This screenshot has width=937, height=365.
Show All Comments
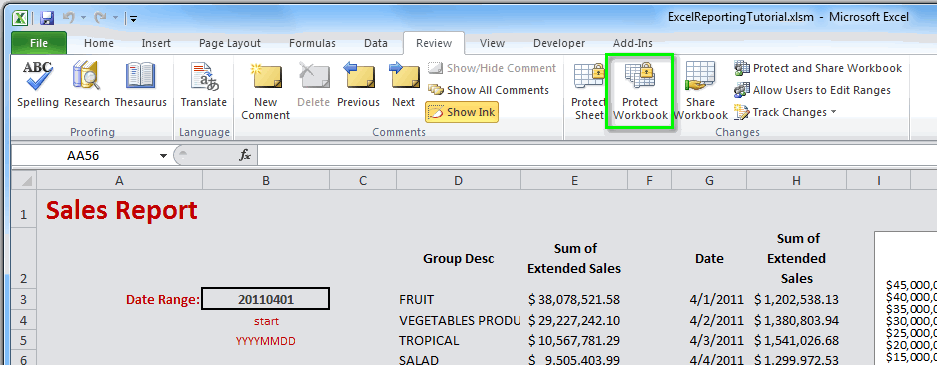[x=488, y=90]
